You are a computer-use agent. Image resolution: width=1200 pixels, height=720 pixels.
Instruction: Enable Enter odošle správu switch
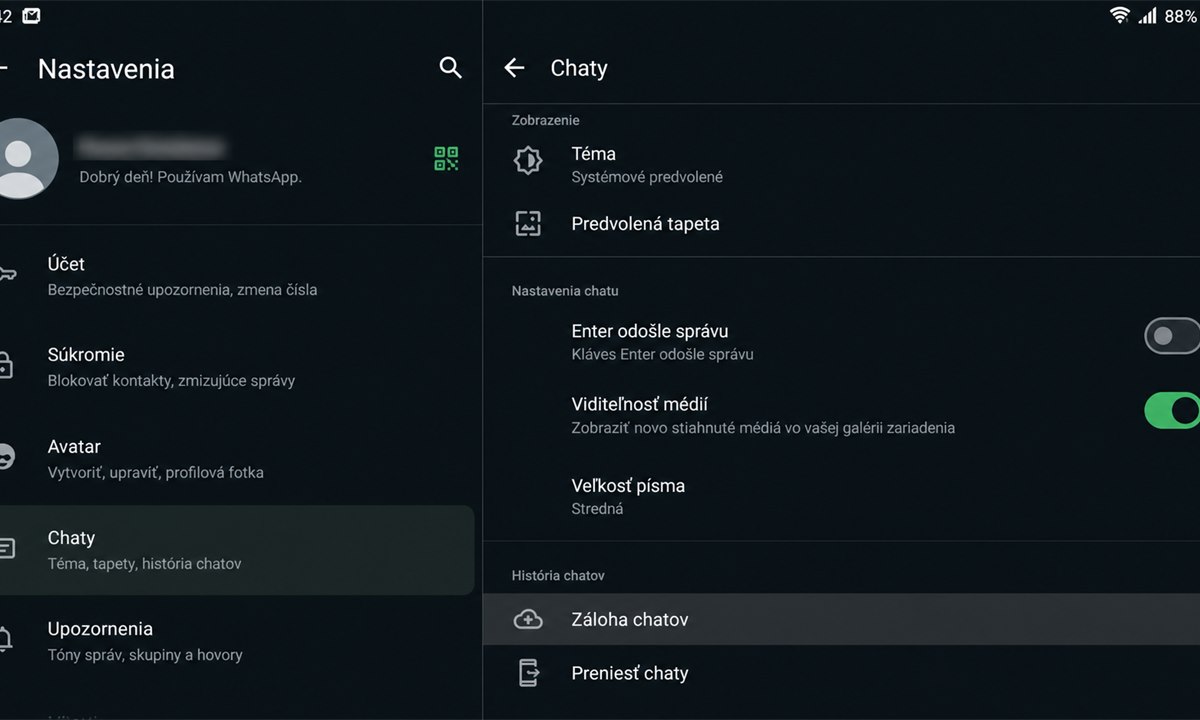[1172, 336]
